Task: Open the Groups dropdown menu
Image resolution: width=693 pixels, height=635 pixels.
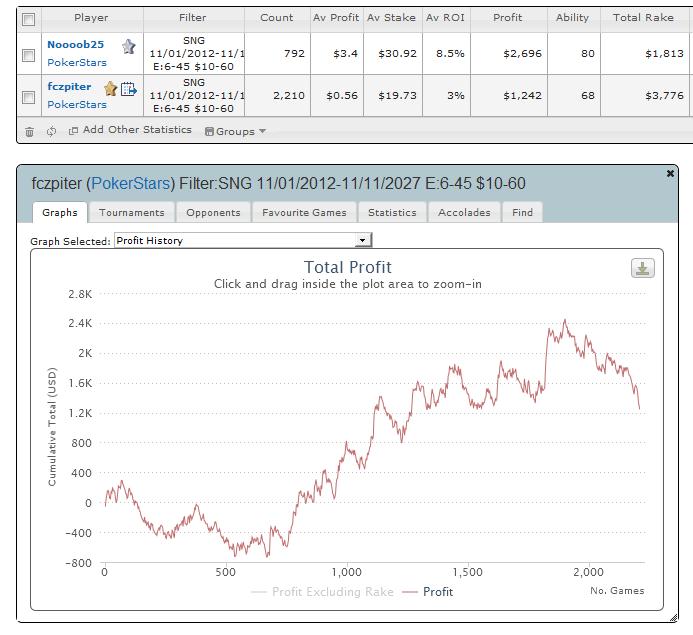Action: [235, 131]
